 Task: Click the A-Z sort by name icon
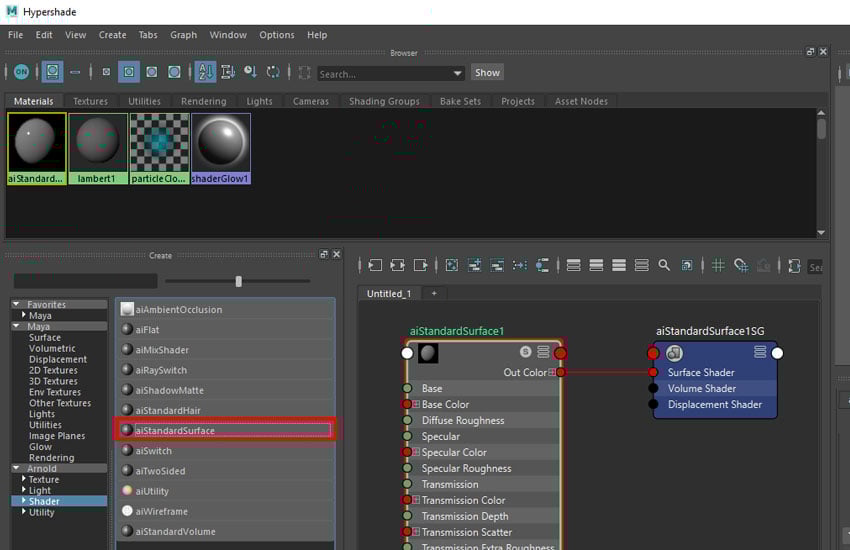(x=205, y=72)
